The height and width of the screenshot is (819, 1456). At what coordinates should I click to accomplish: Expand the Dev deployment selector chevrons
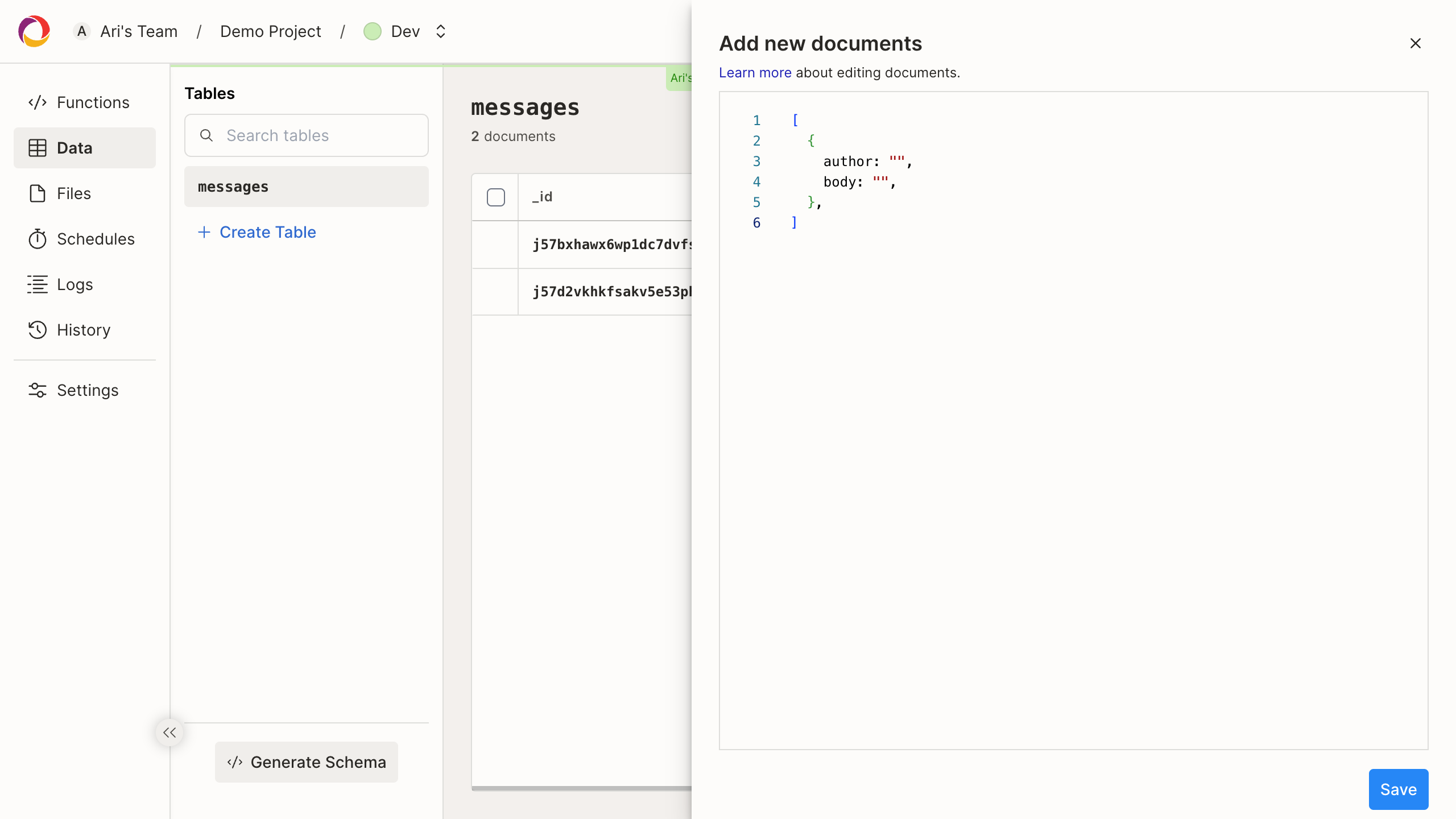[441, 31]
